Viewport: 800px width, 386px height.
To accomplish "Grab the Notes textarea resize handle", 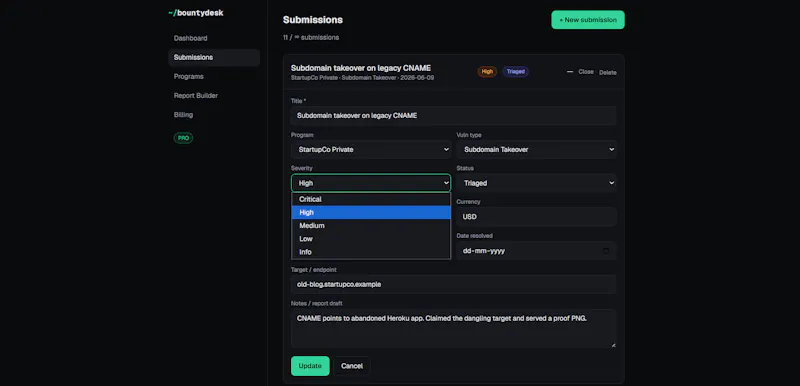I will [613, 345].
